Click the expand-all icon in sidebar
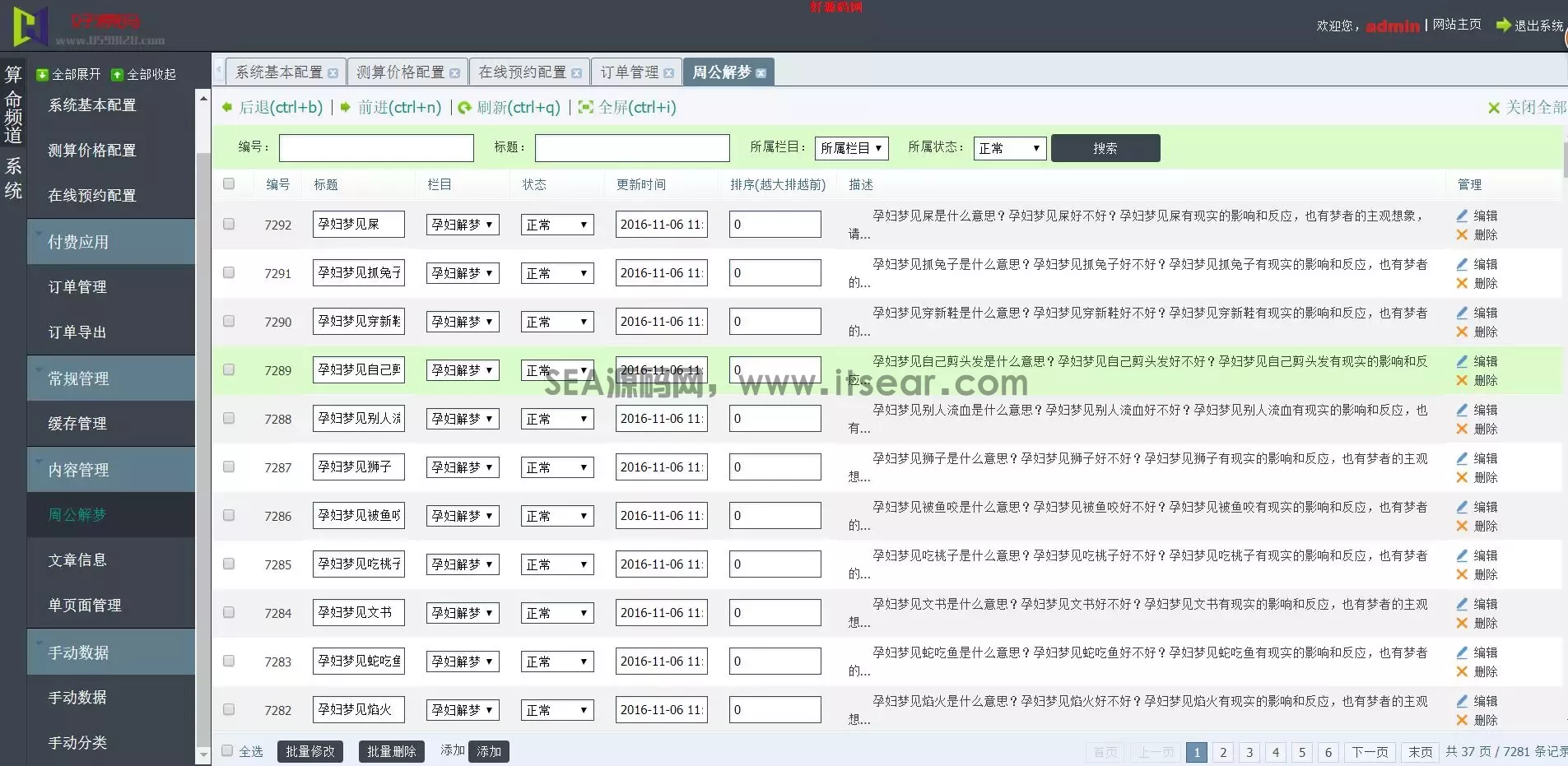The image size is (1568, 766). point(42,75)
